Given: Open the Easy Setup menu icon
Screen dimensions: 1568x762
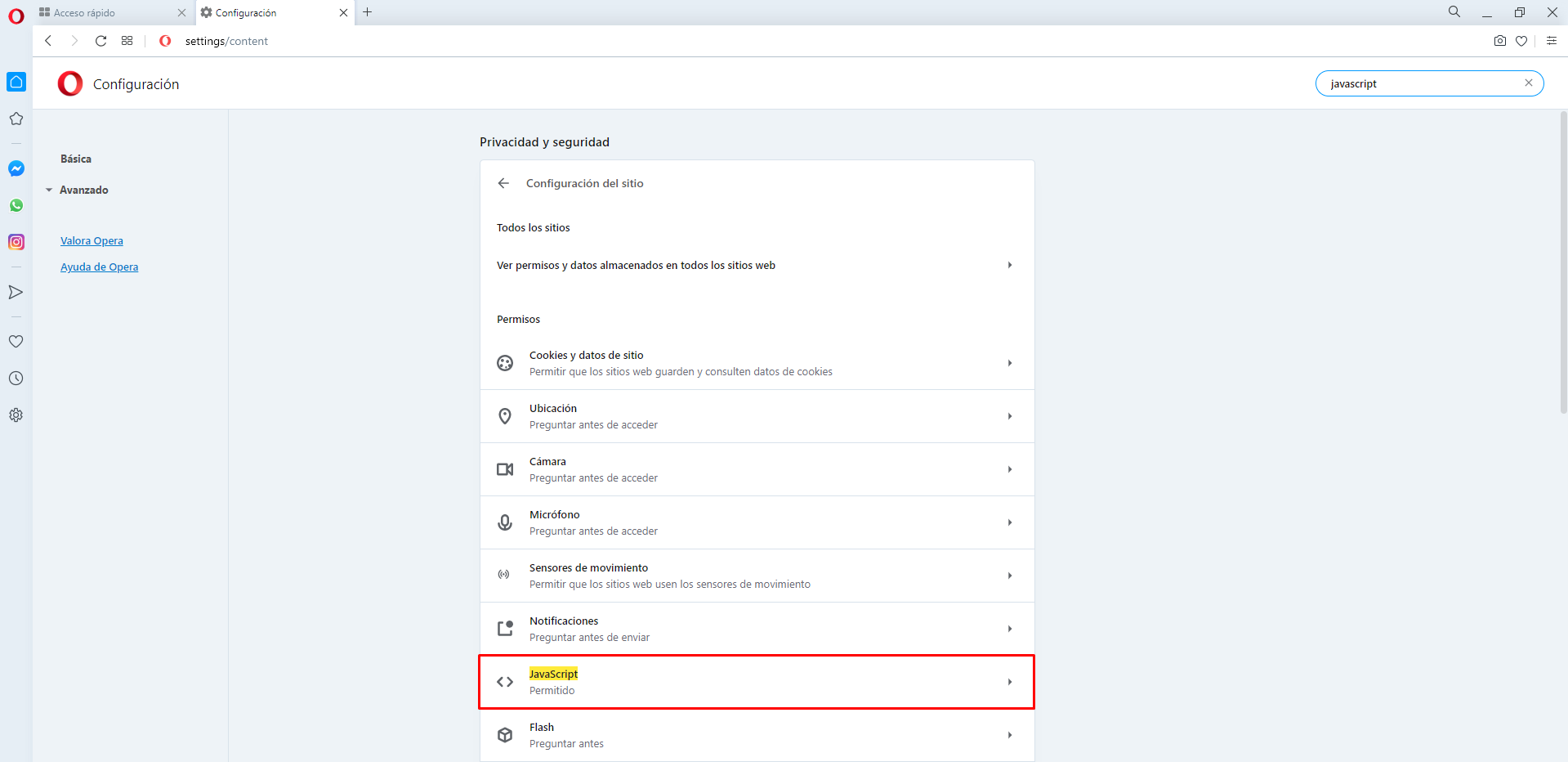Looking at the screenshot, I should [1552, 41].
